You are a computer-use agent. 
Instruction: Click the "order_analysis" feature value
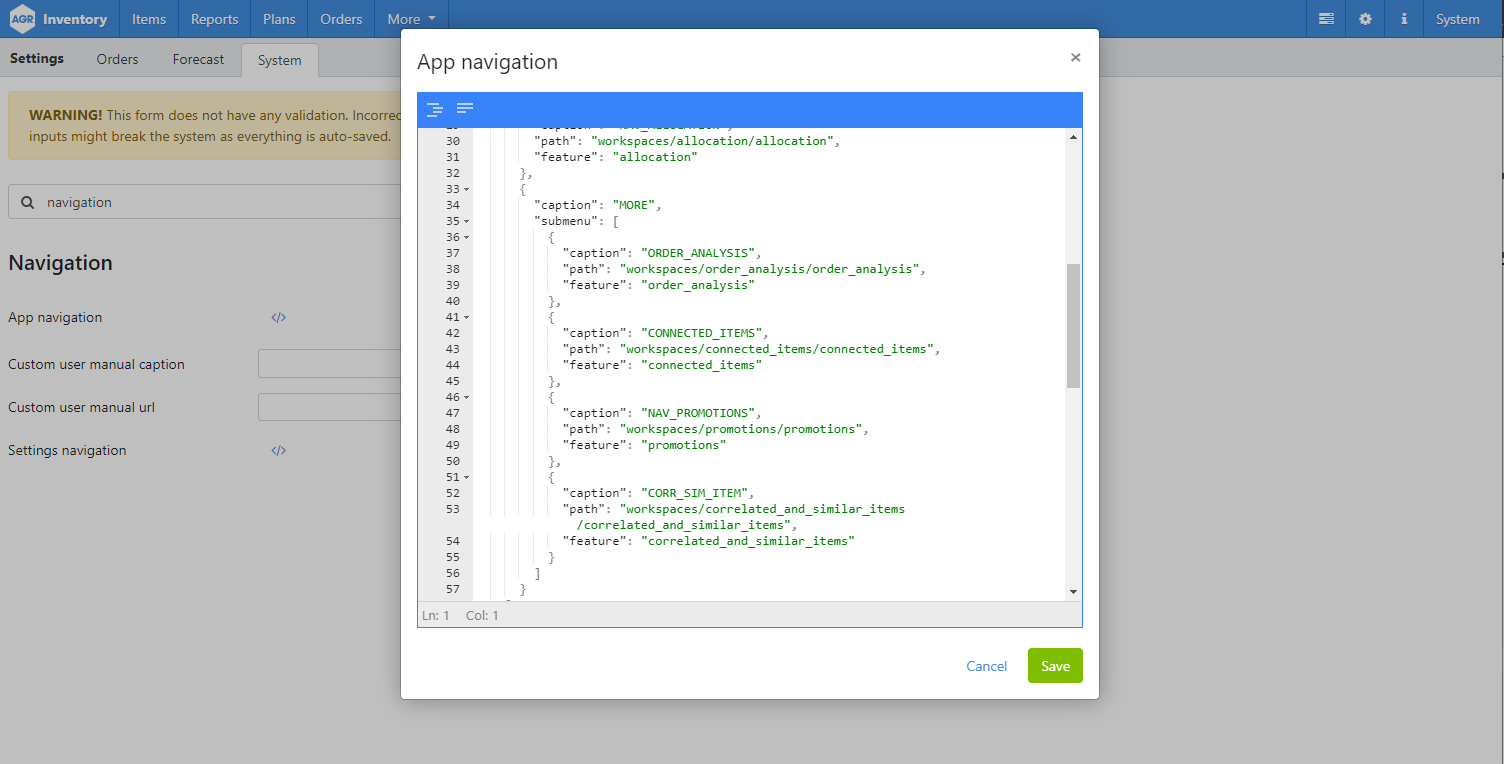(698, 285)
